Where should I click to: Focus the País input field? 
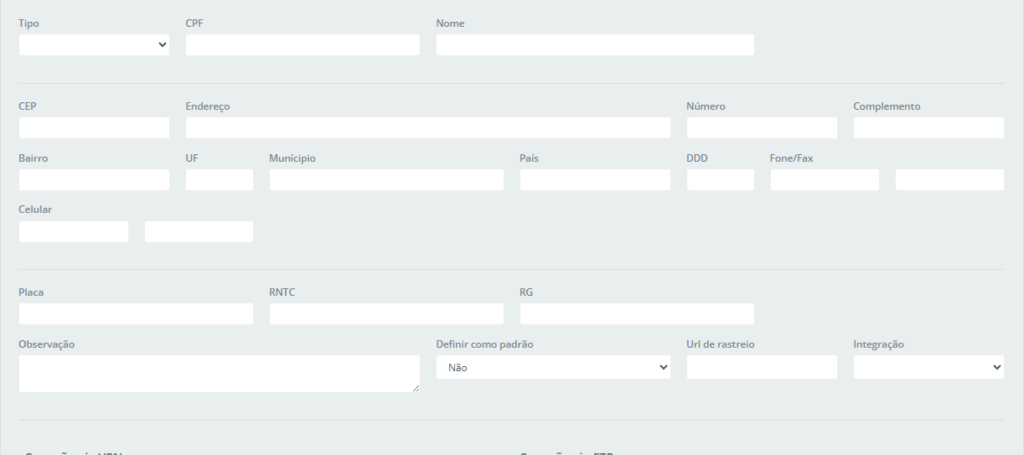click(x=594, y=180)
